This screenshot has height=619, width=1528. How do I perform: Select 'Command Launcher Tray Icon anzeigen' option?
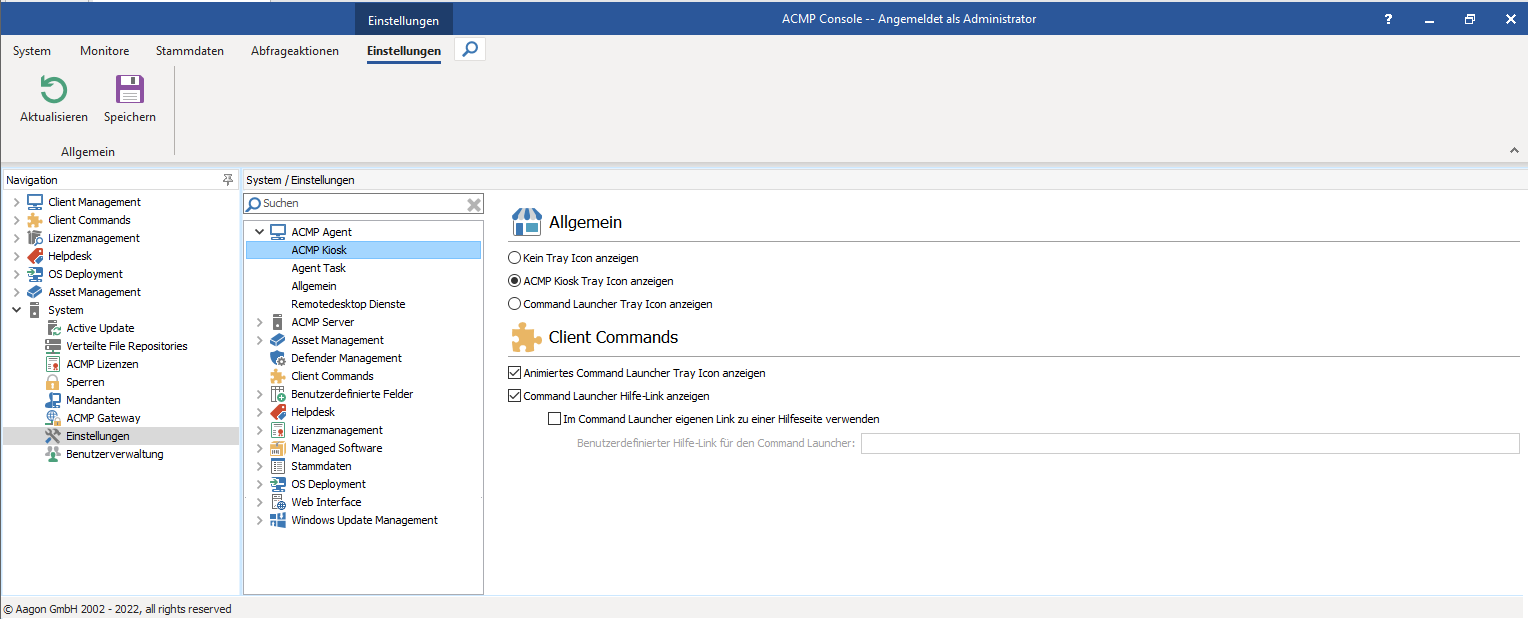coord(515,304)
